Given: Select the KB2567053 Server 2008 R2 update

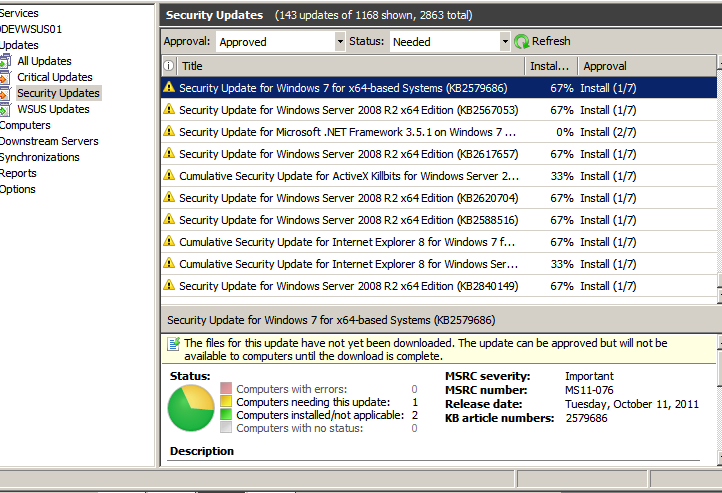Looking at the screenshot, I should click(439, 110).
